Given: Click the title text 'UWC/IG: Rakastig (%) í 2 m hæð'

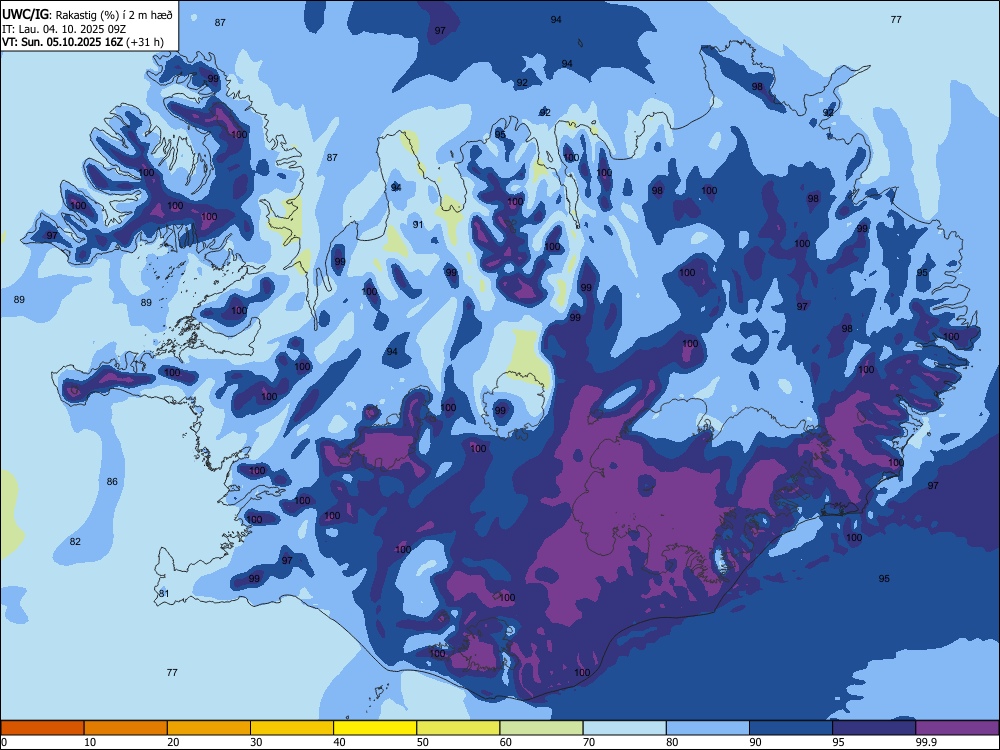Looking at the screenshot, I should (x=87, y=15).
